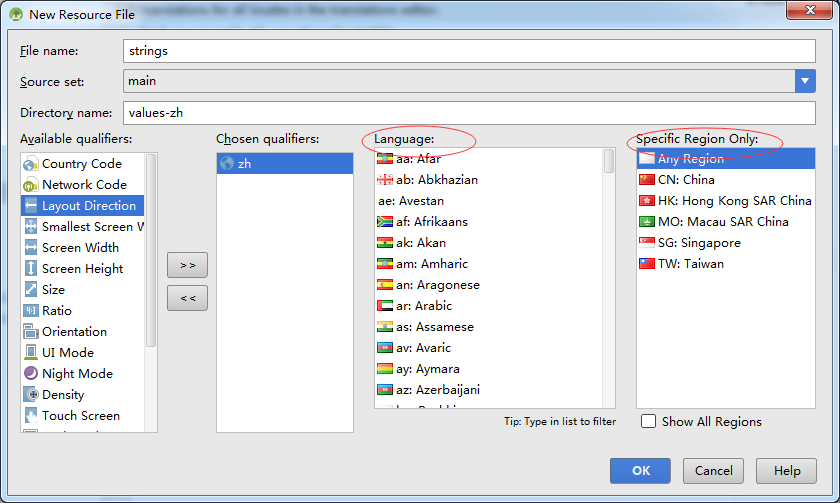Viewport: 840px width, 503px height.
Task: Select the Orientation qualifier icon
Action: 30,332
